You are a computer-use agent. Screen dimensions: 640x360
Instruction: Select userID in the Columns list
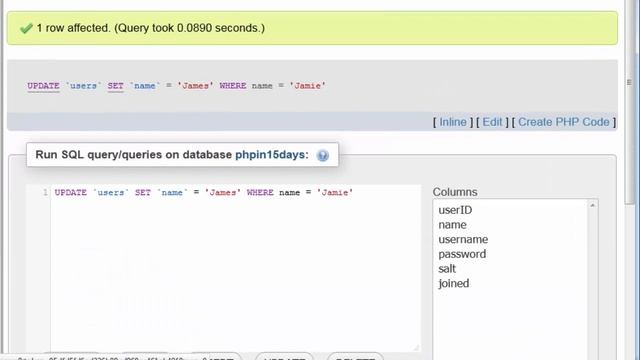(x=455, y=210)
